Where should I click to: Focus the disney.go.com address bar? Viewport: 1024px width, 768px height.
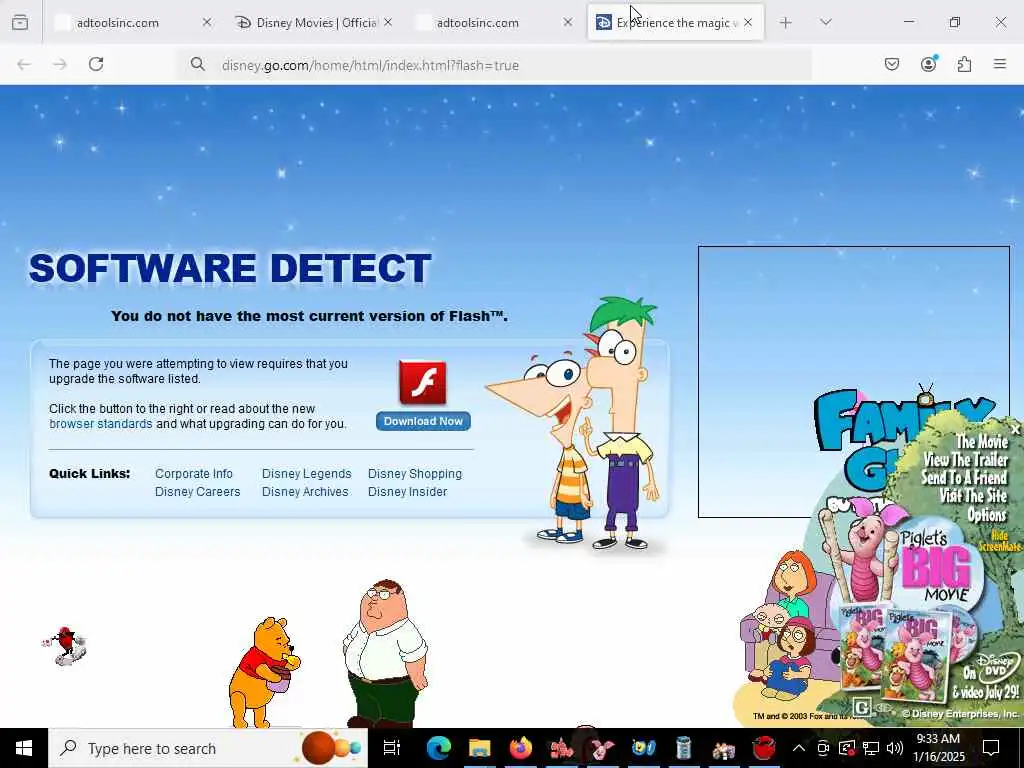(493, 65)
